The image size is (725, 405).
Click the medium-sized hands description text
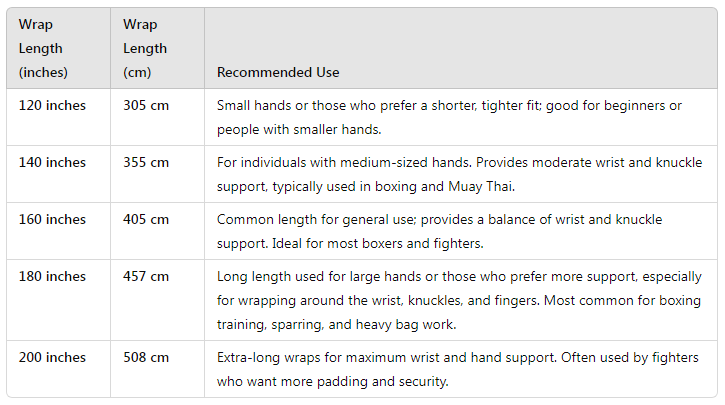[x=459, y=174]
